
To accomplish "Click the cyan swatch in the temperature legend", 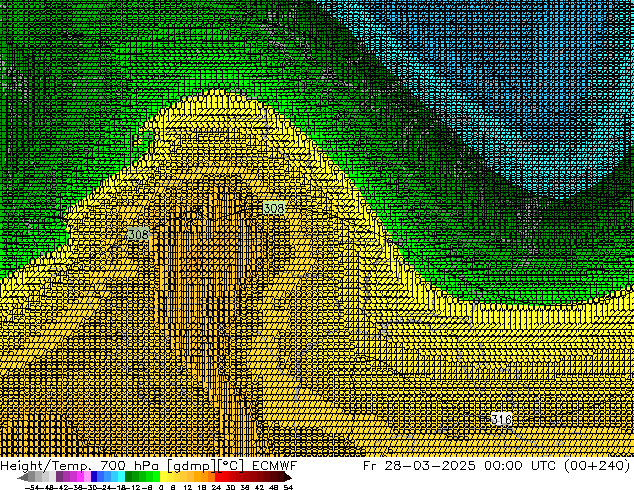I will (121, 477).
